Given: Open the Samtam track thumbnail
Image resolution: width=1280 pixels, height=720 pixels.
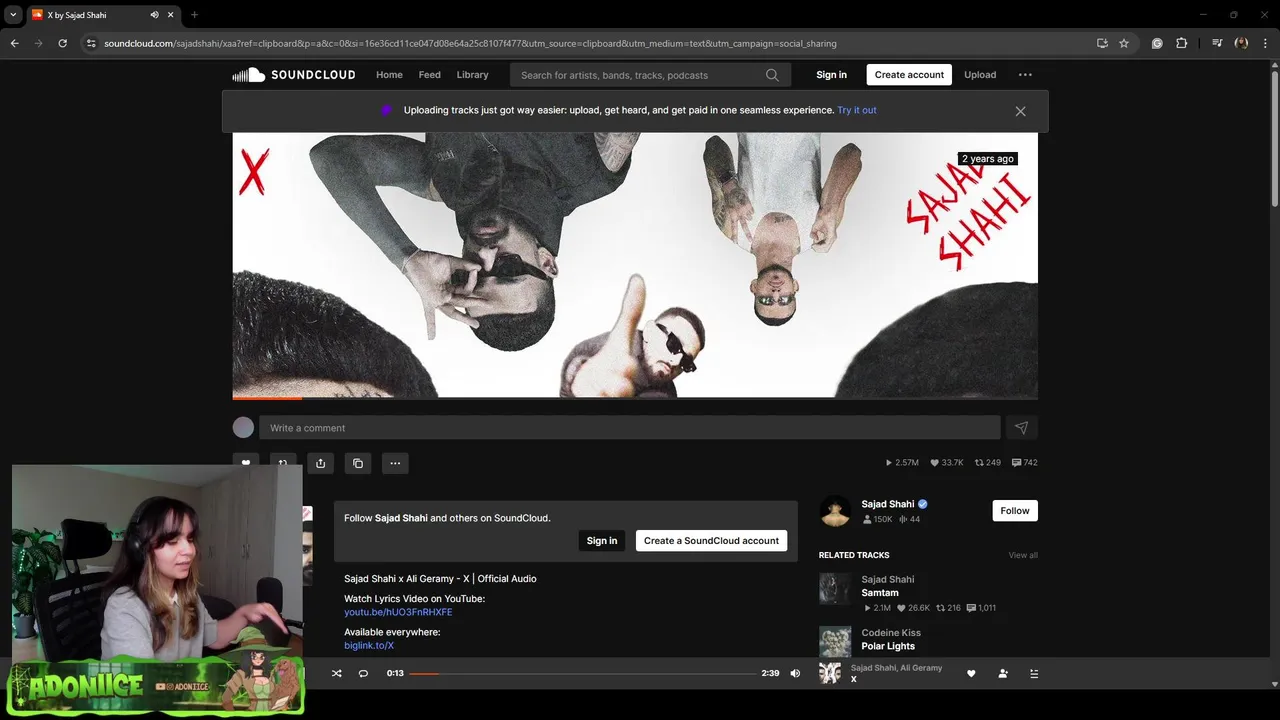Looking at the screenshot, I should [835, 589].
